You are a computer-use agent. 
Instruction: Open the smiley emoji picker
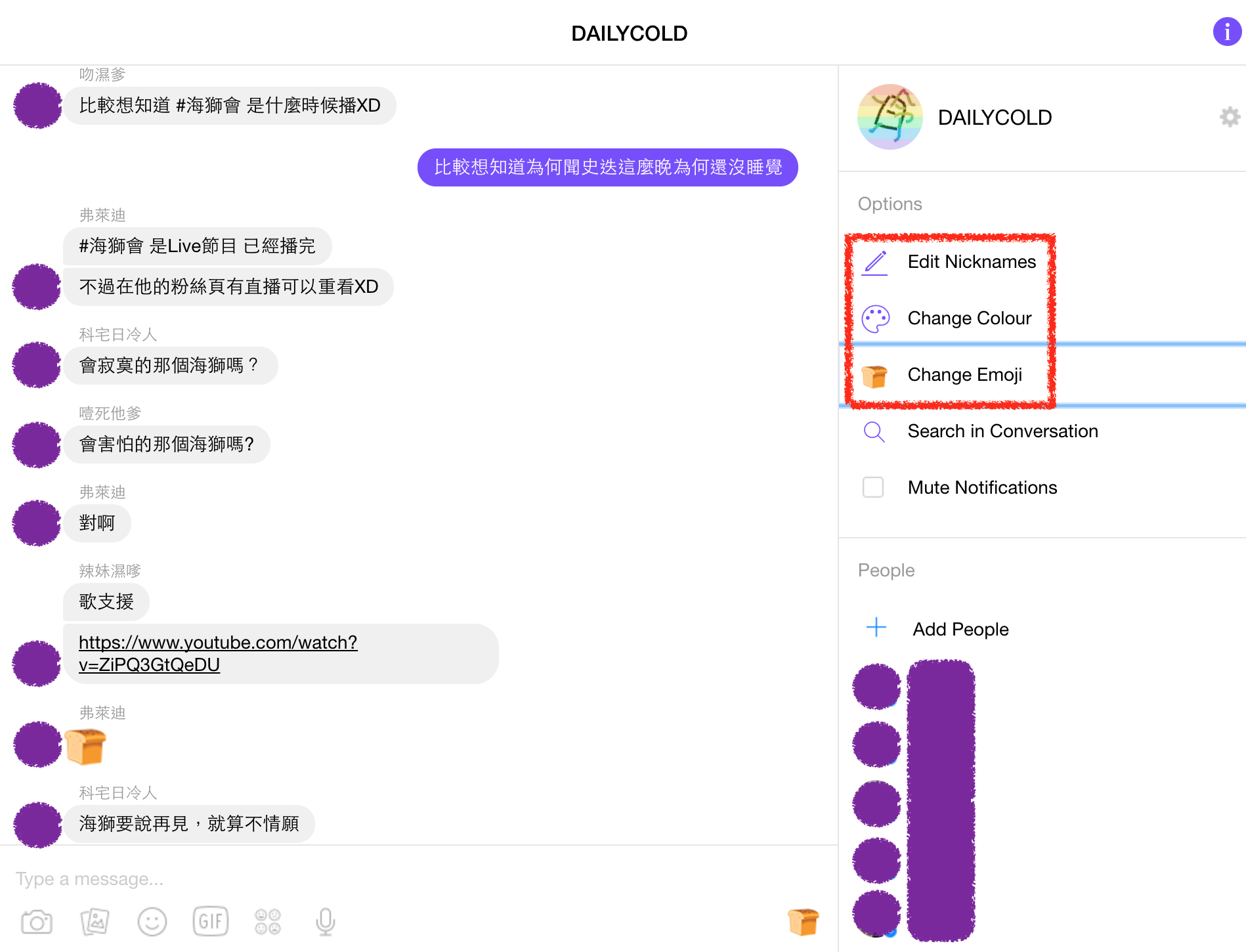(152, 922)
